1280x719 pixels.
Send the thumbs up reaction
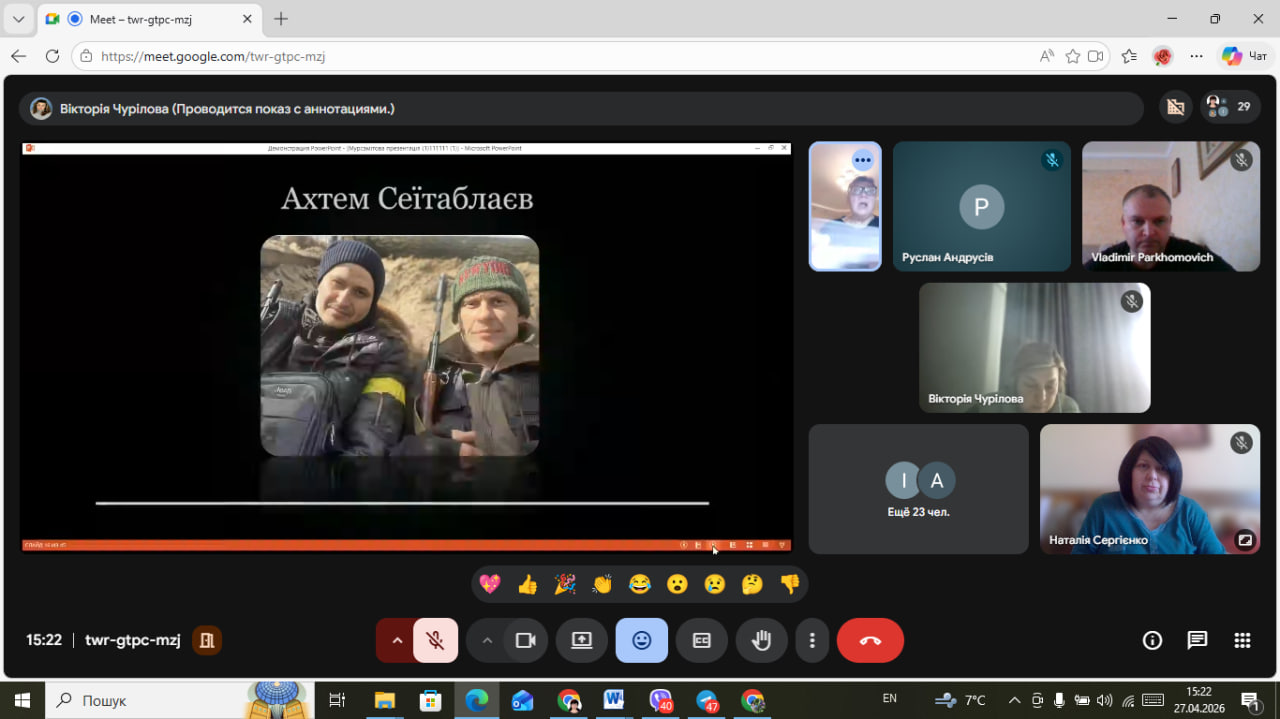(527, 585)
